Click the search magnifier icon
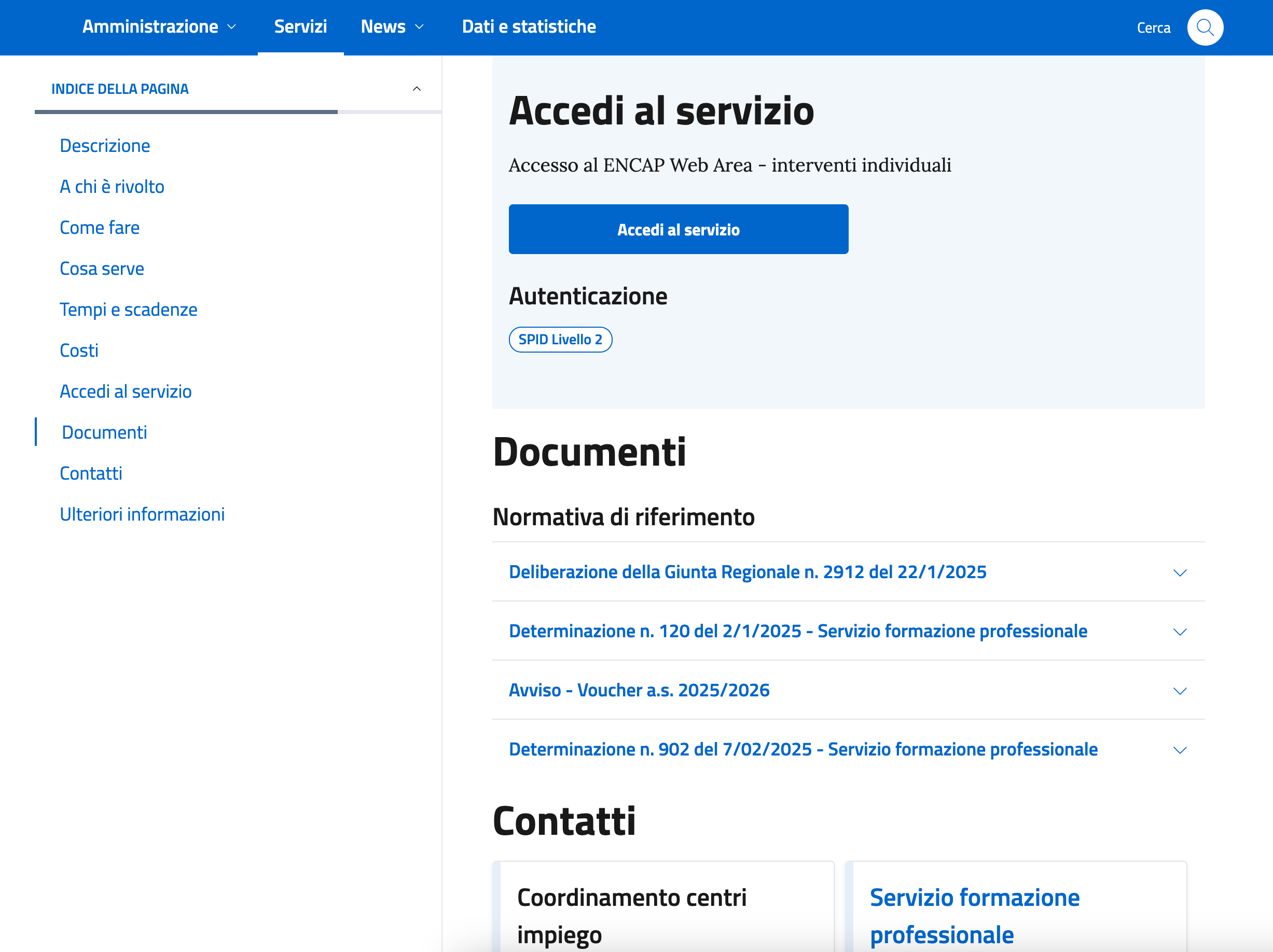1273x952 pixels. coord(1205,27)
